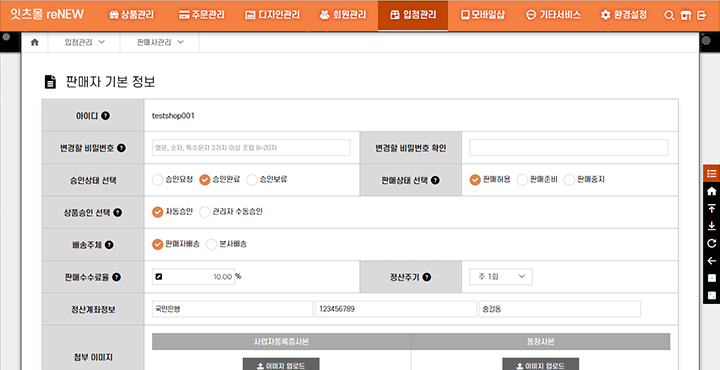Choose 관리자 수동승인 product approval
The height and width of the screenshot is (370, 720).
(204, 212)
